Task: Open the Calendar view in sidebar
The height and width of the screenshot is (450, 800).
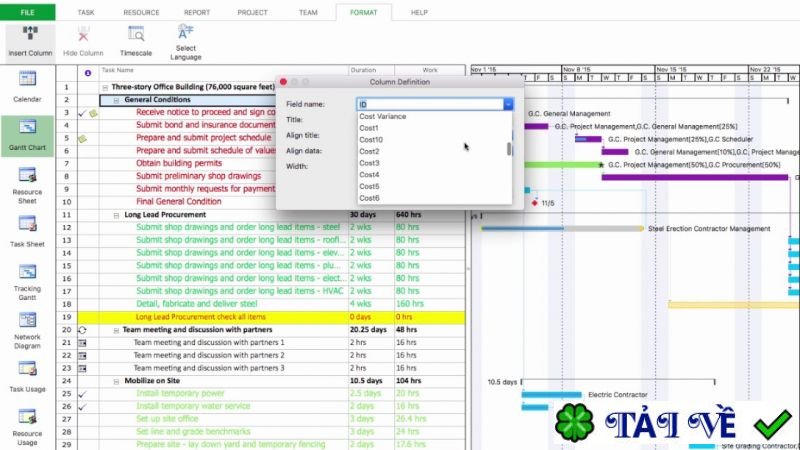Action: [27, 79]
